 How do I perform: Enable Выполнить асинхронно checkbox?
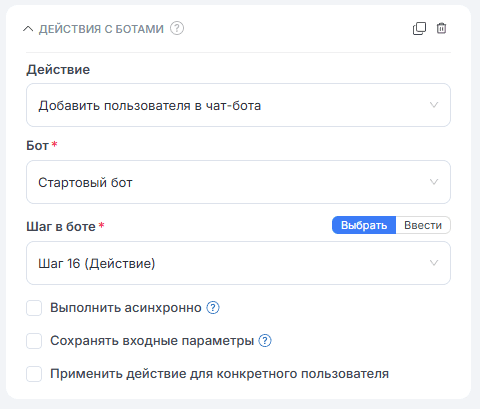click(34, 308)
